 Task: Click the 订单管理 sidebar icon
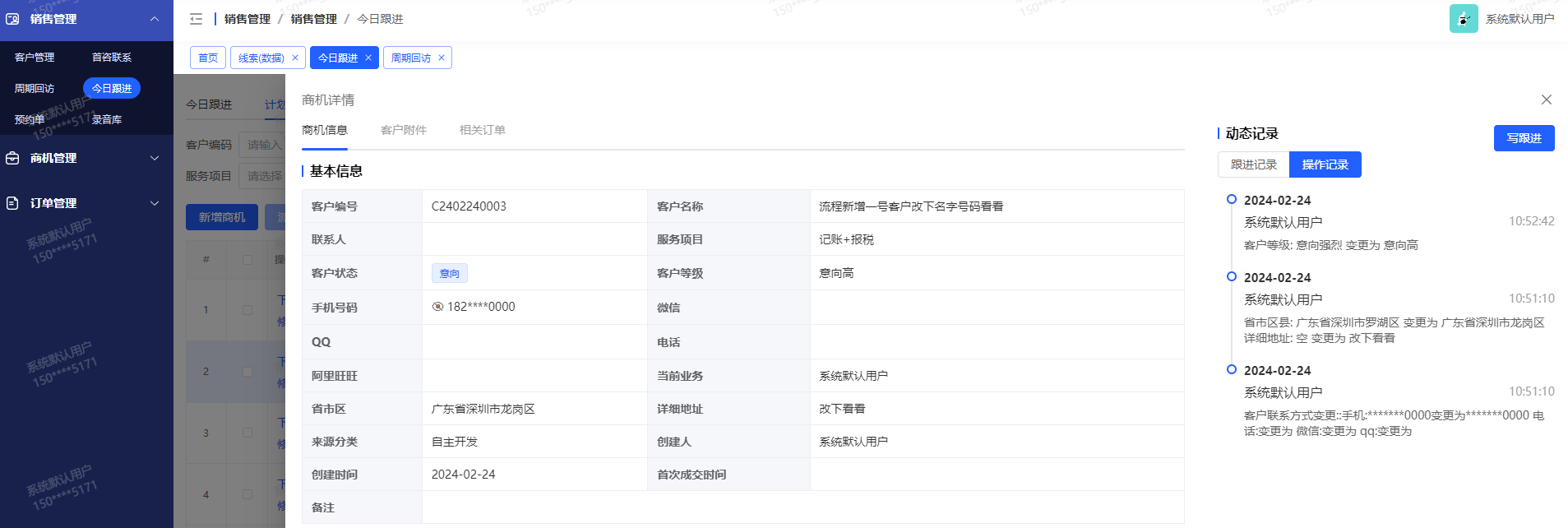tap(12, 203)
